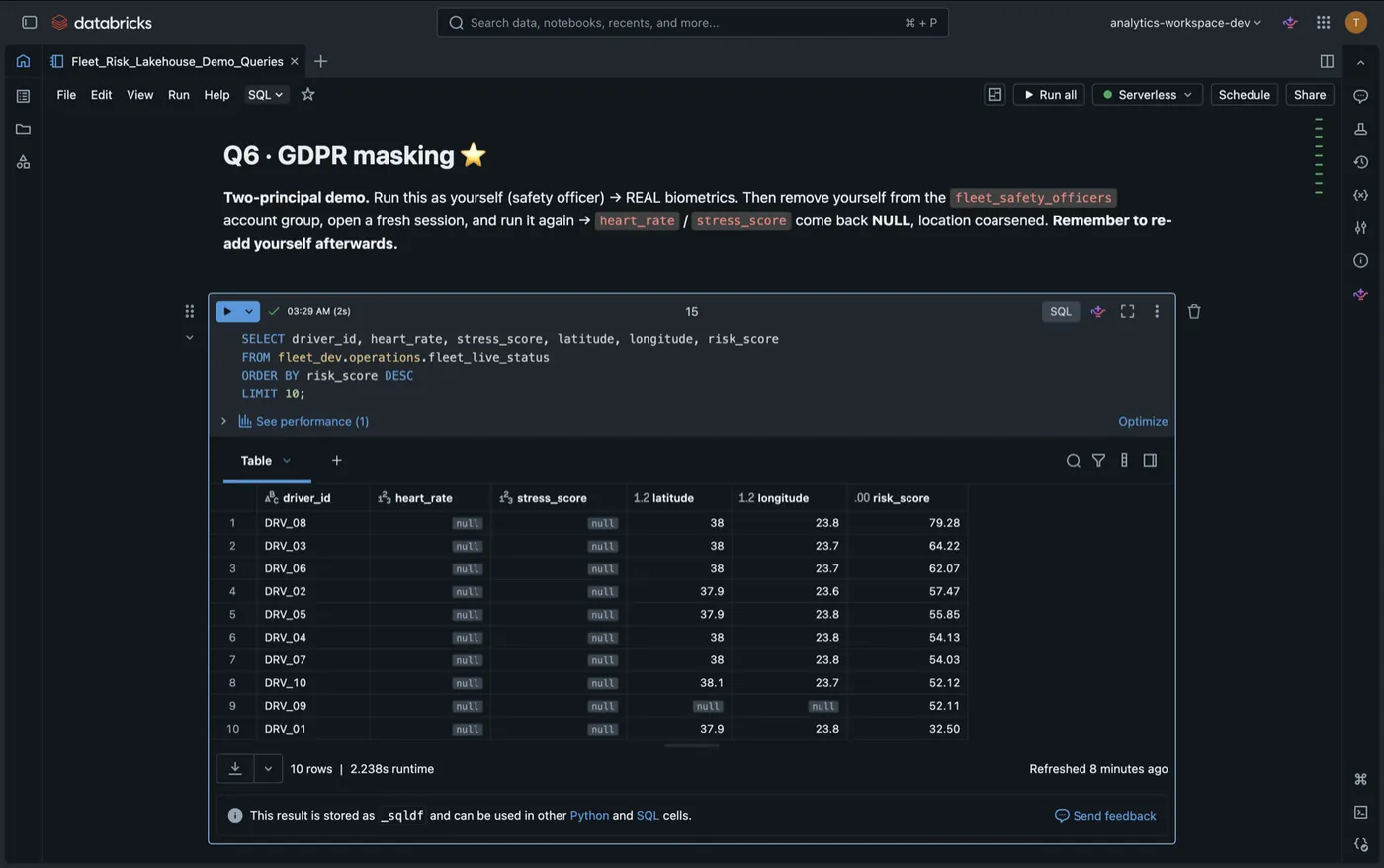Open the user avatar T menu
1384x868 pixels.
coord(1356,22)
